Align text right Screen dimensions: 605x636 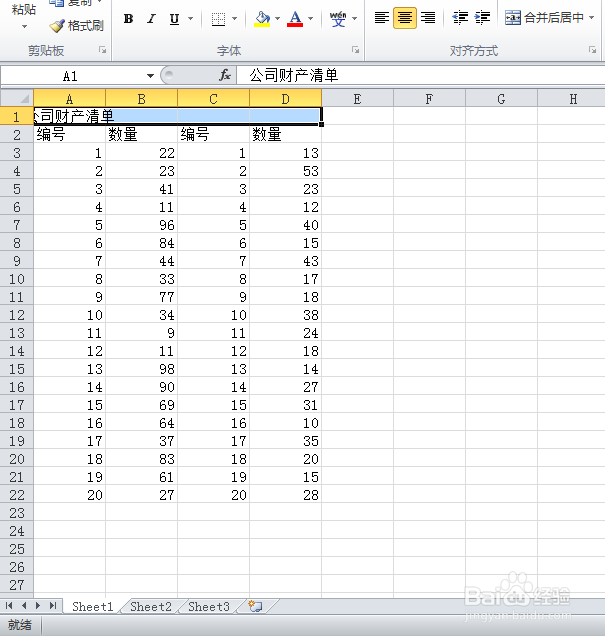[x=428, y=18]
